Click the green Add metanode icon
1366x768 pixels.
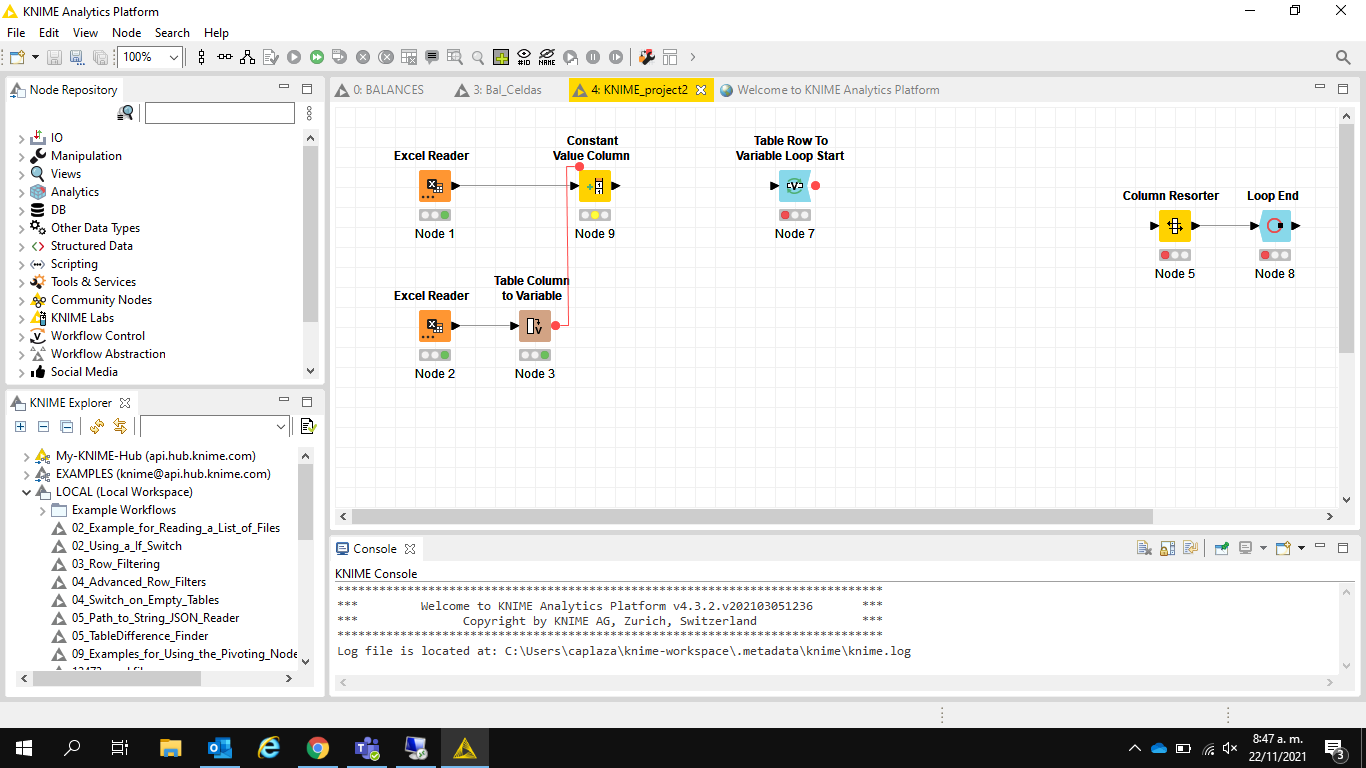[x=501, y=57]
